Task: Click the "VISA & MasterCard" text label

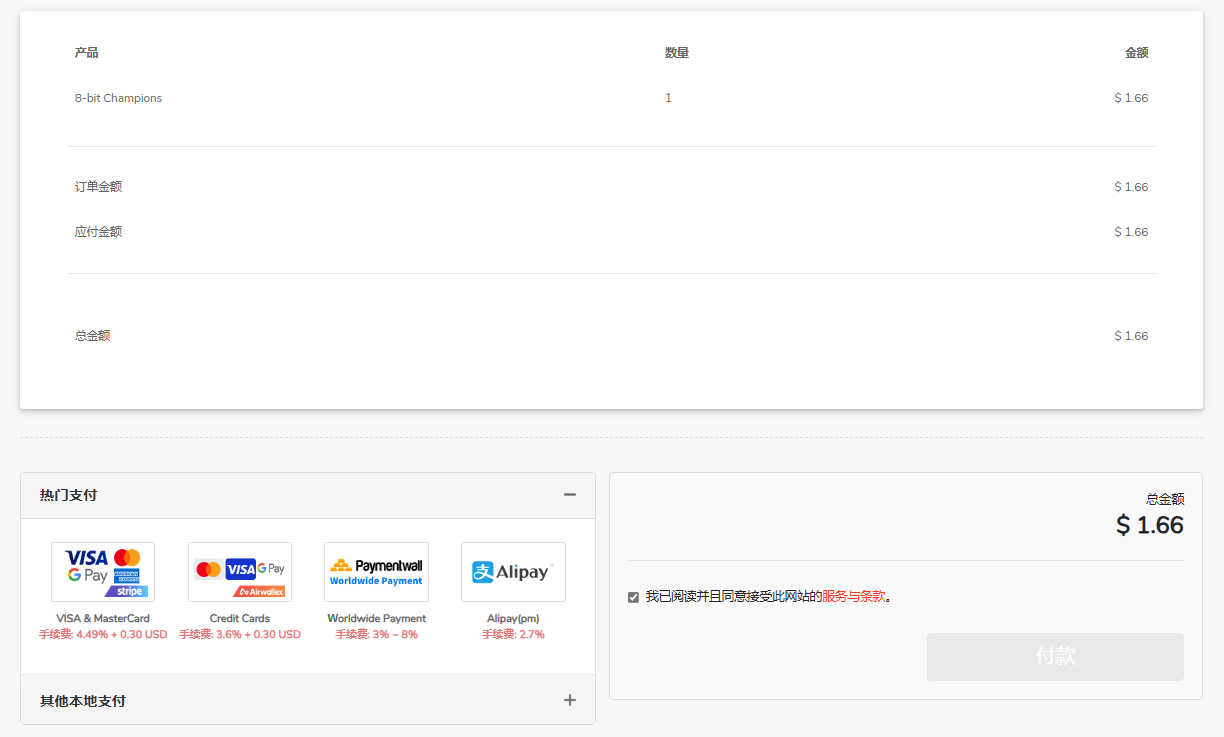Action: coord(103,618)
